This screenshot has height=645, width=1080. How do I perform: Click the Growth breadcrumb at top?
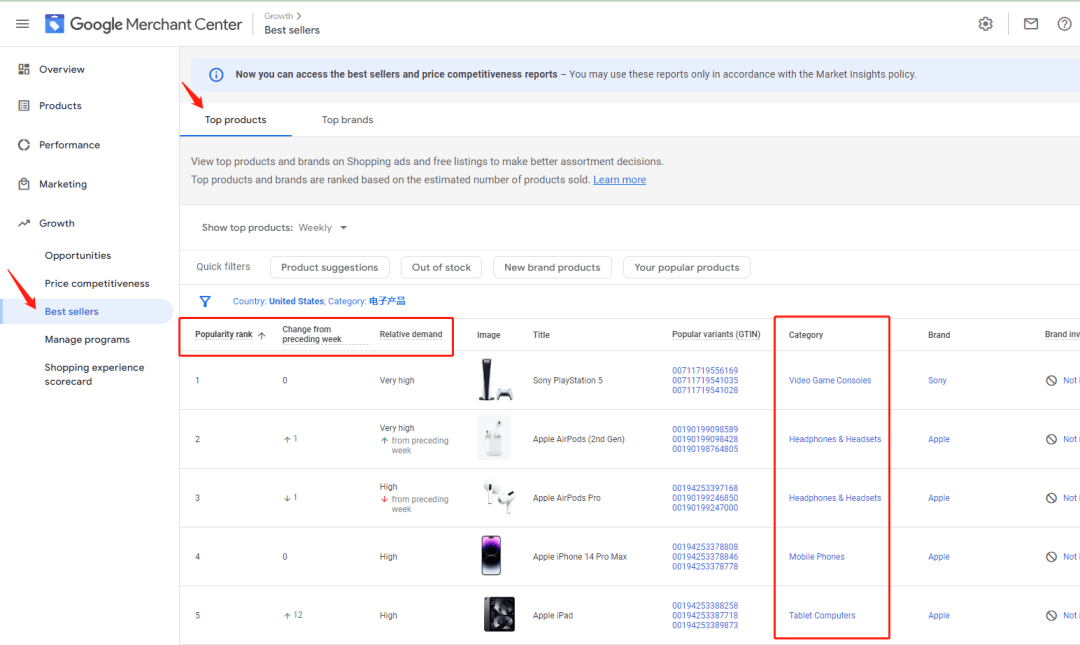point(278,16)
